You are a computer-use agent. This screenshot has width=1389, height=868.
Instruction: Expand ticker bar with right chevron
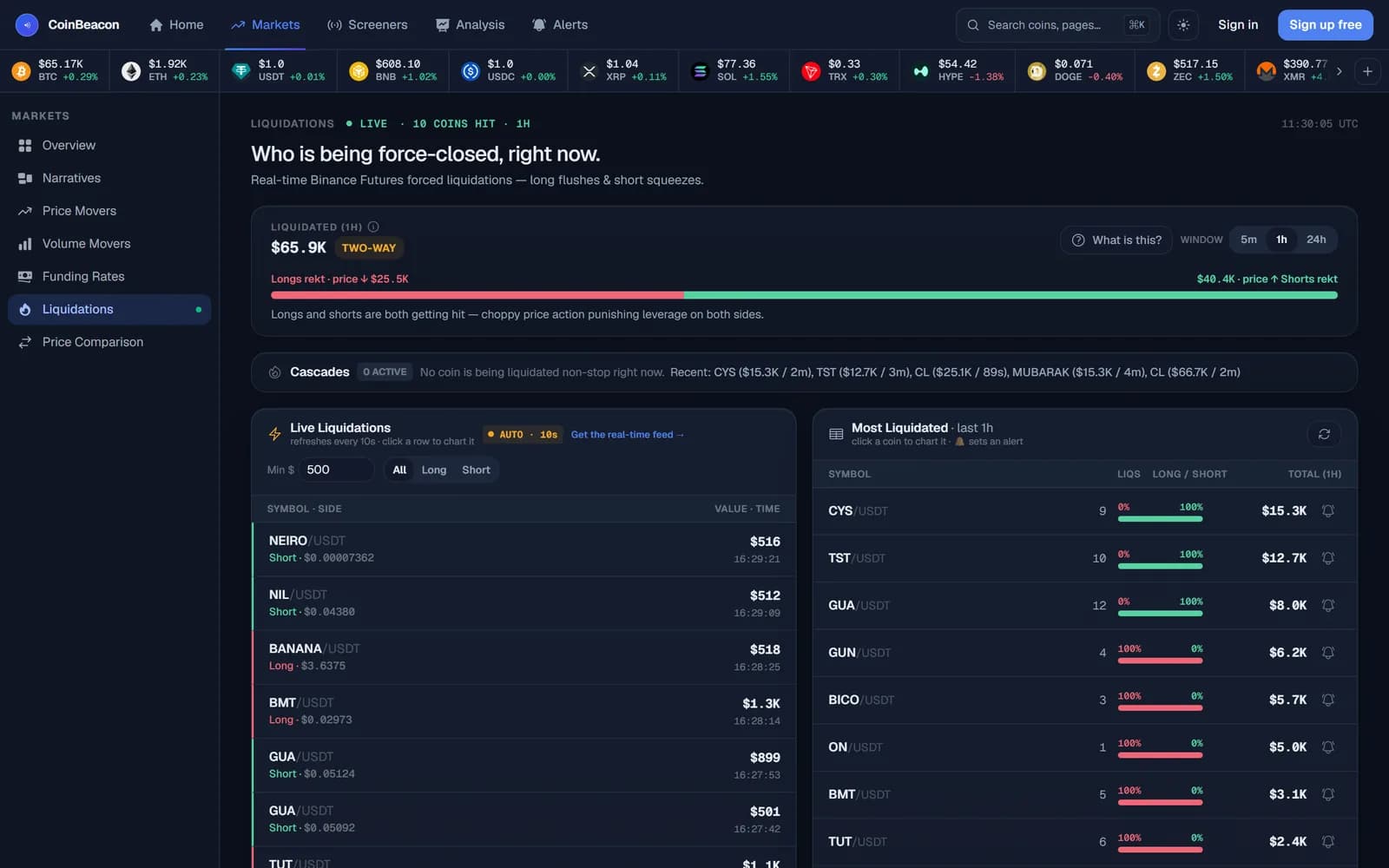pos(1339,71)
